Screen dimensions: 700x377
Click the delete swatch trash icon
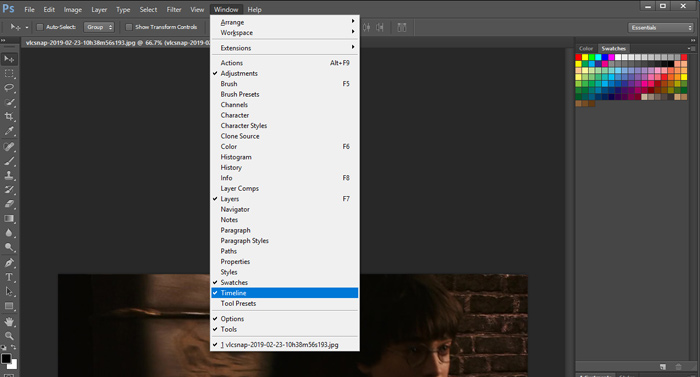coord(679,367)
